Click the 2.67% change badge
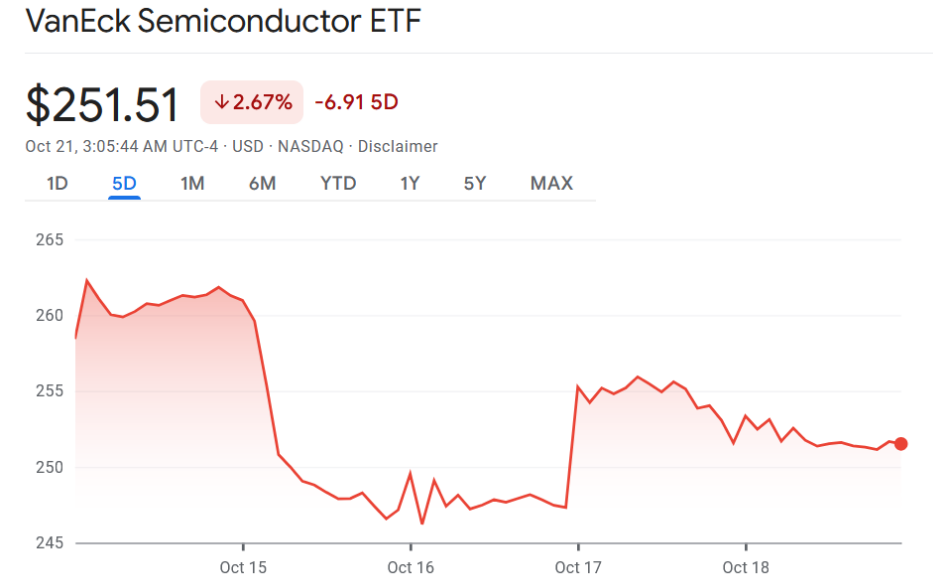 pyautogui.click(x=252, y=102)
